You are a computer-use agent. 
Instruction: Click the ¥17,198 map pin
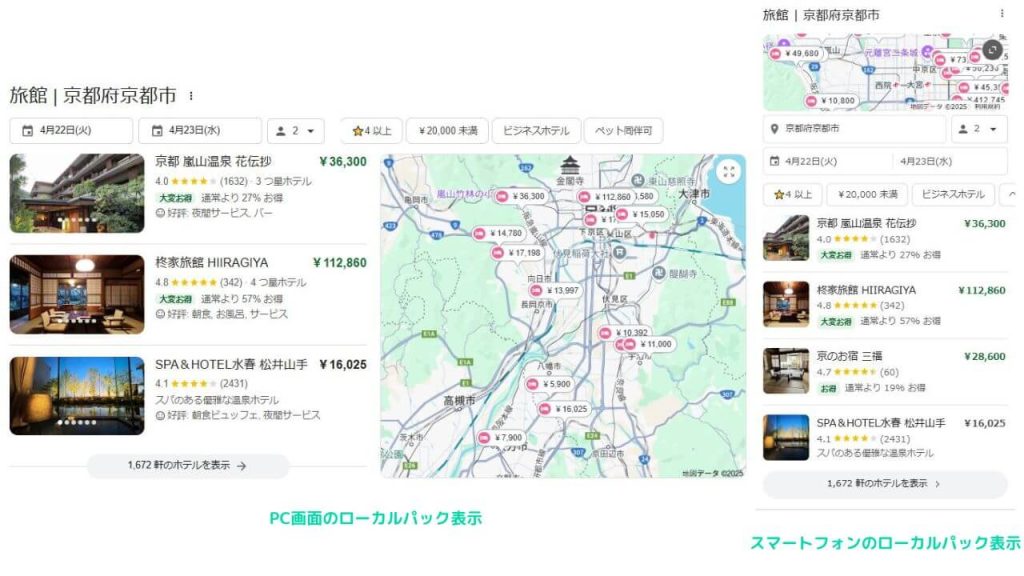(517, 253)
